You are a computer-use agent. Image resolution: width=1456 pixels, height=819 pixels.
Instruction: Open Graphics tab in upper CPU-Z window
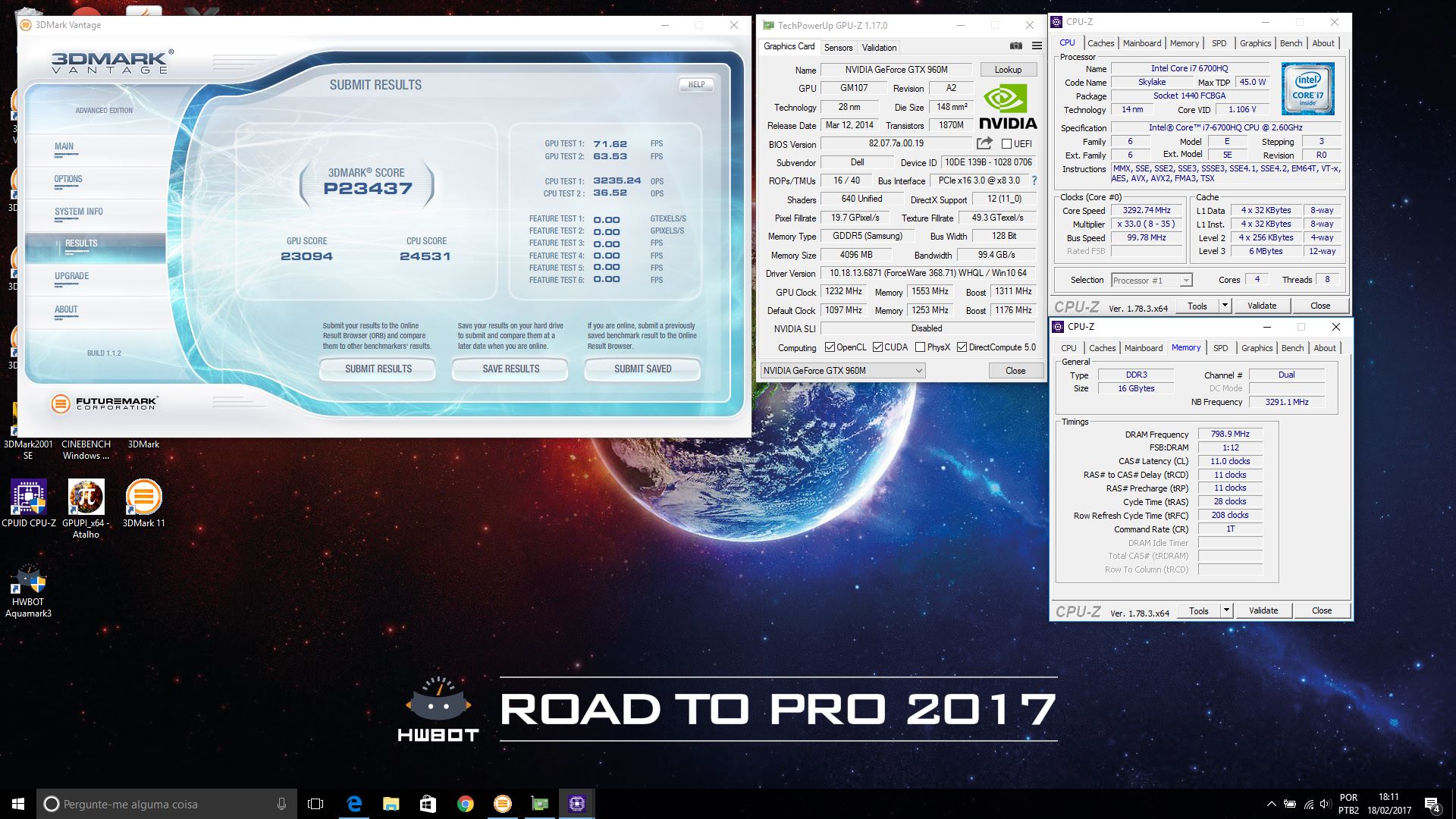pos(1255,43)
